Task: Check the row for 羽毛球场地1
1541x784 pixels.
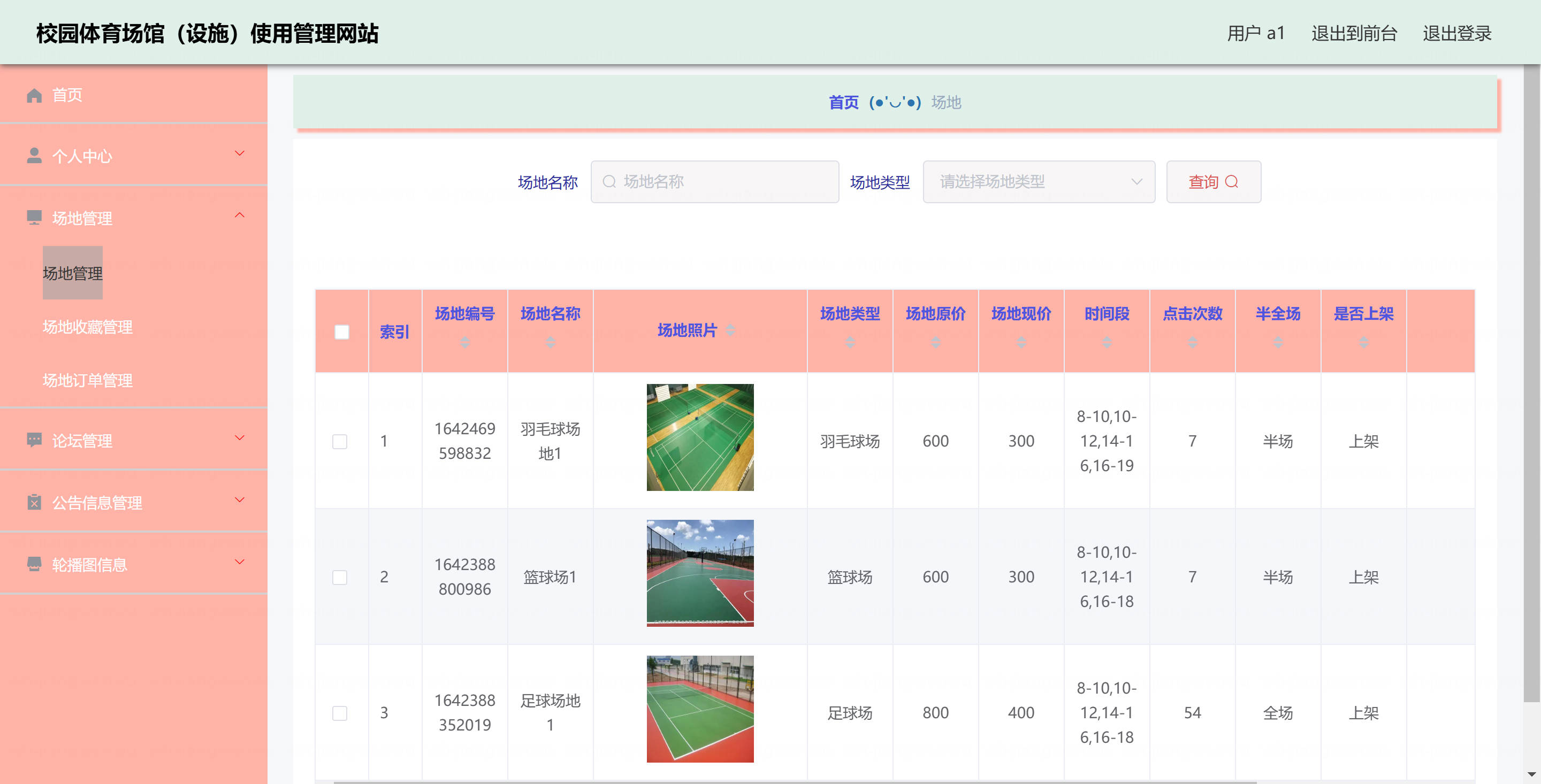Action: tap(340, 441)
